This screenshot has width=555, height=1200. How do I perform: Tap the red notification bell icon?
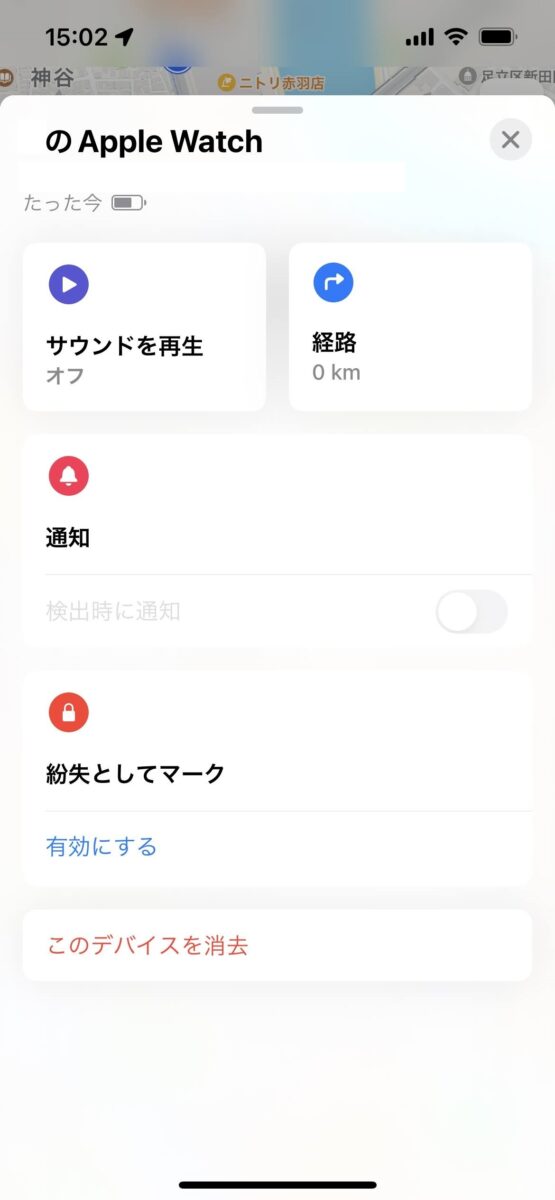point(69,476)
